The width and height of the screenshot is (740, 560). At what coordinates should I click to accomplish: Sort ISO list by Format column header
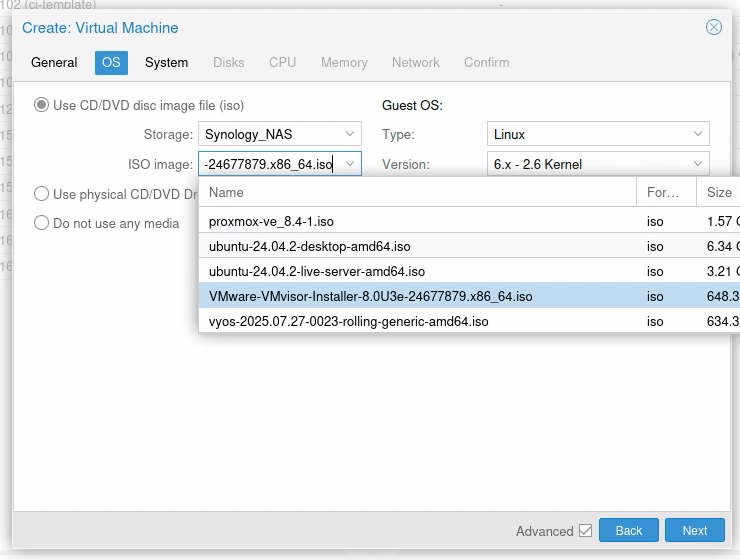click(x=666, y=192)
